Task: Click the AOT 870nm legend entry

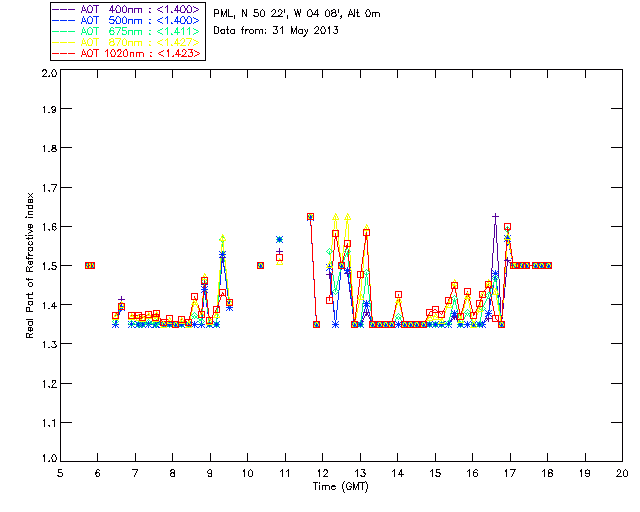Action: tap(127, 42)
